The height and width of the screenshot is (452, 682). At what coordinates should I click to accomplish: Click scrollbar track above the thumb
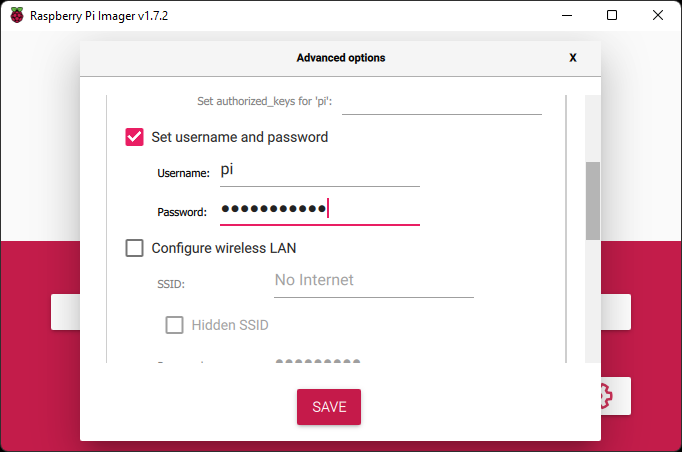coord(592,128)
